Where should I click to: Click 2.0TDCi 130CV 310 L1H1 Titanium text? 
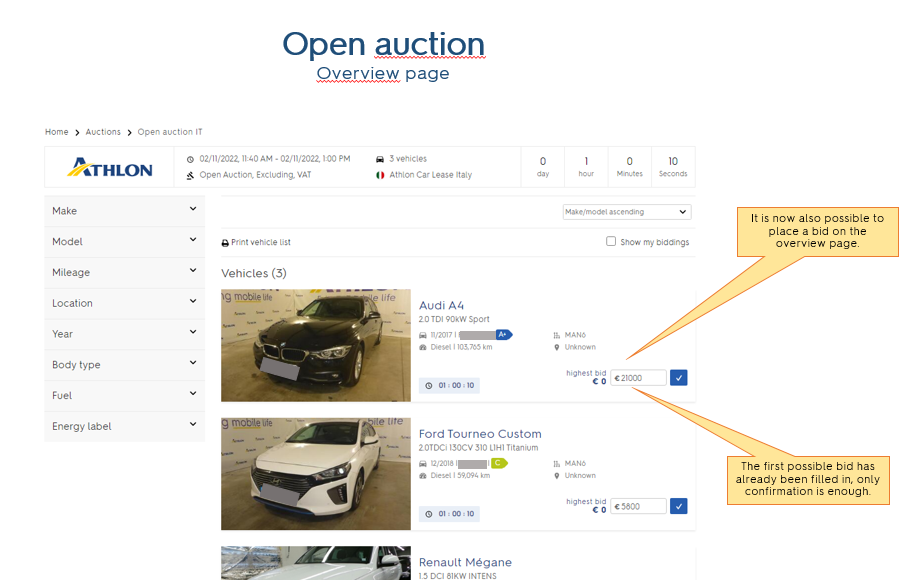click(x=478, y=448)
